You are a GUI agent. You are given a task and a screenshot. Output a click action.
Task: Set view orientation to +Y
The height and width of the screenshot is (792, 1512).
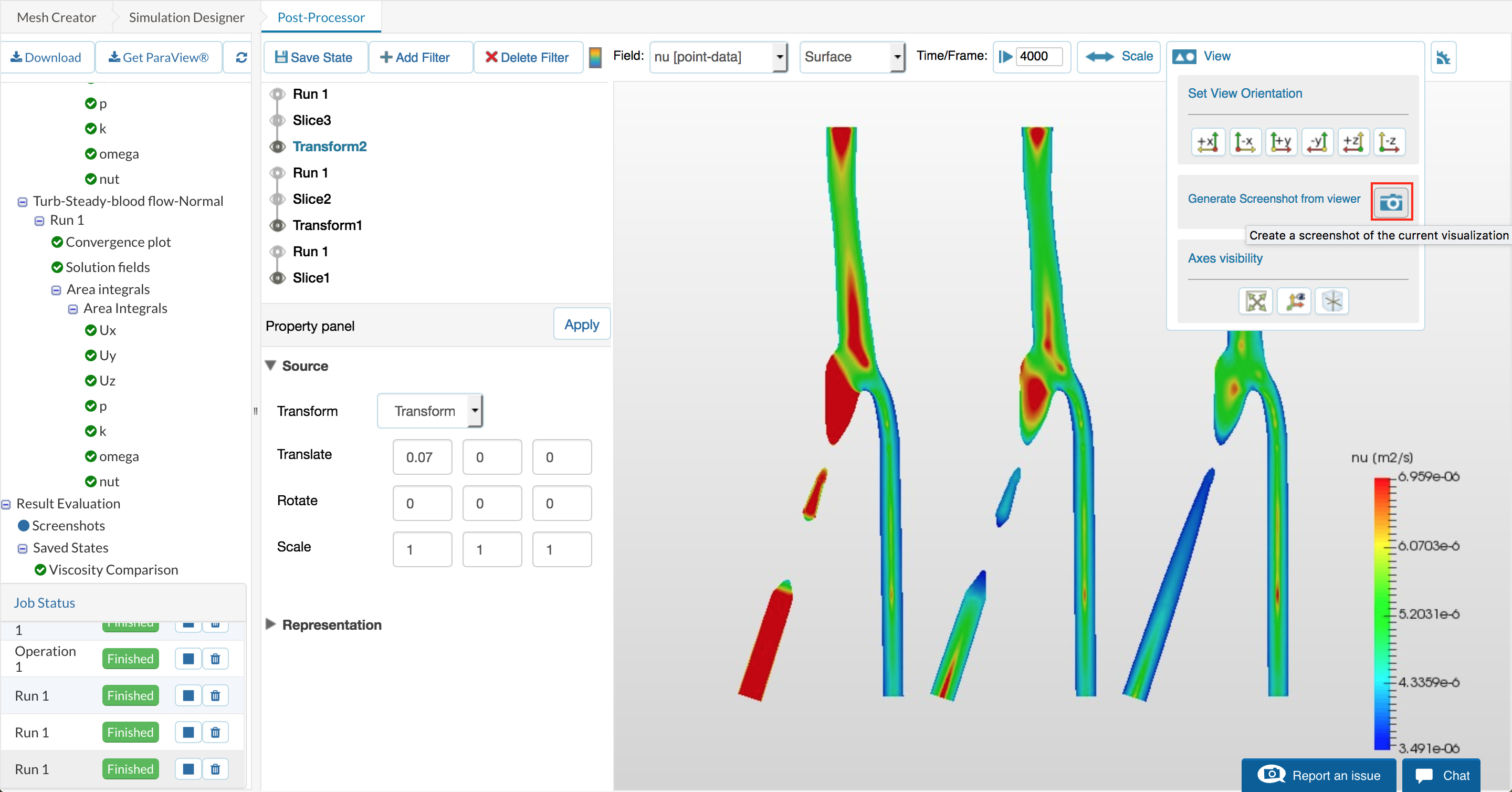(1280, 141)
